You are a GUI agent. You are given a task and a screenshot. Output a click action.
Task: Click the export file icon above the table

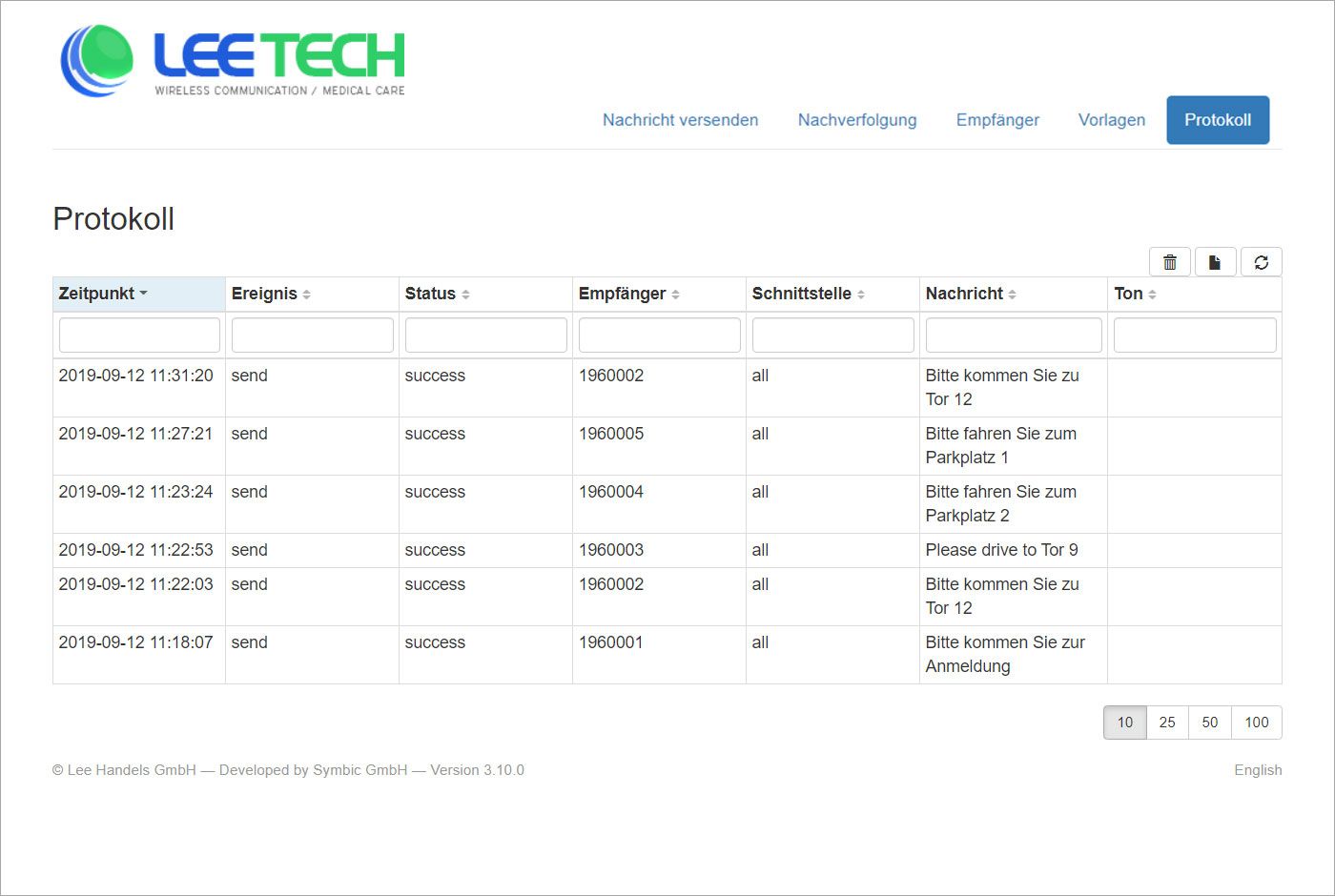coord(1215,261)
